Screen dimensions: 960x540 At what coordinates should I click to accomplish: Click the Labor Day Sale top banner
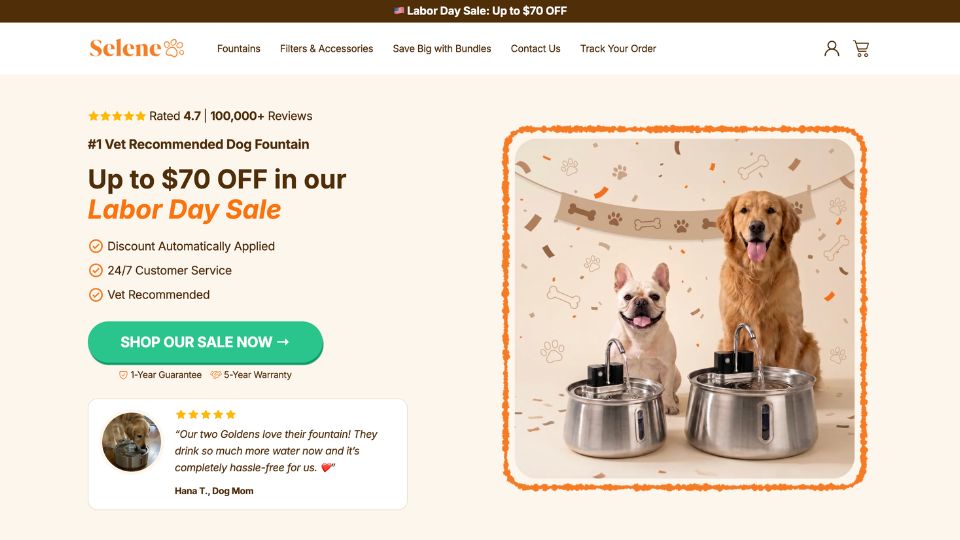click(480, 11)
